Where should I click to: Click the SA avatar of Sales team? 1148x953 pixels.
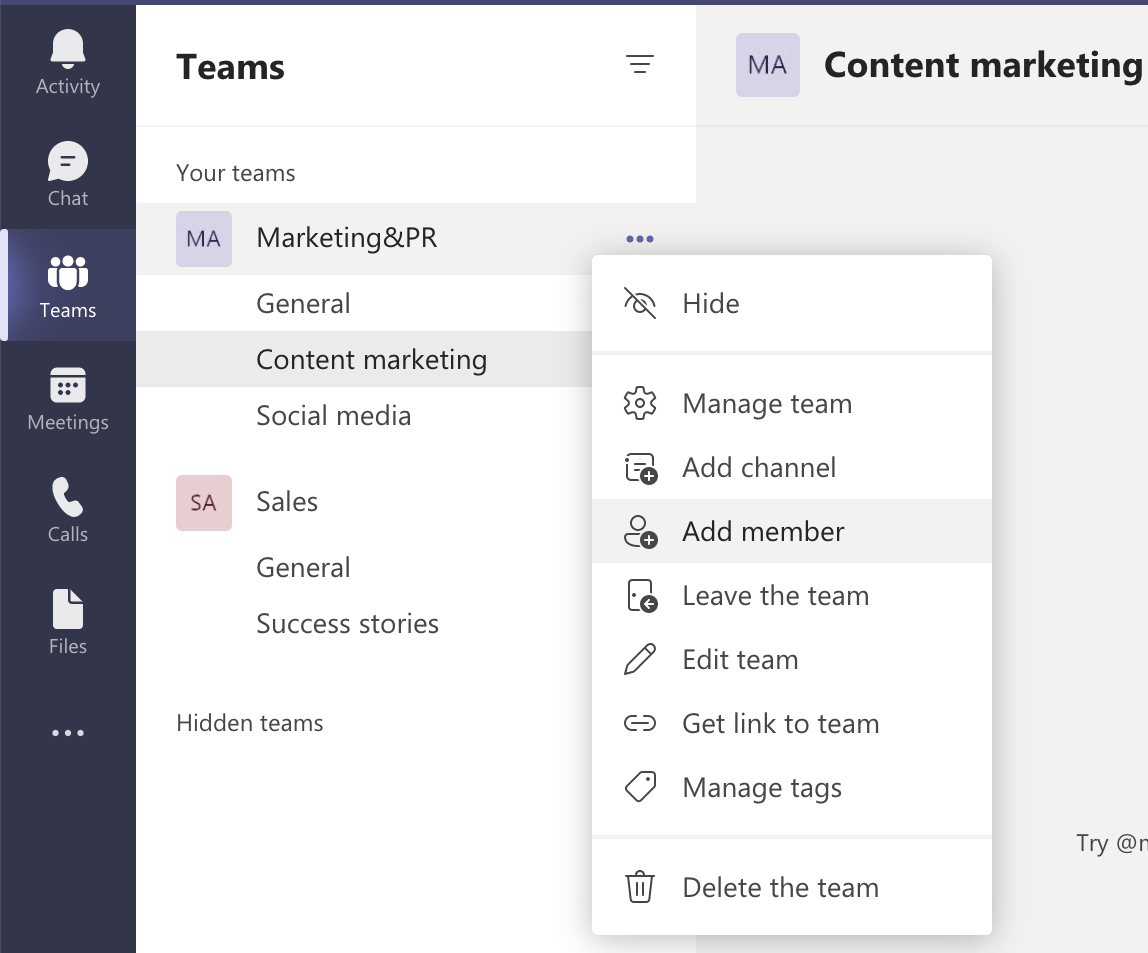click(x=204, y=503)
